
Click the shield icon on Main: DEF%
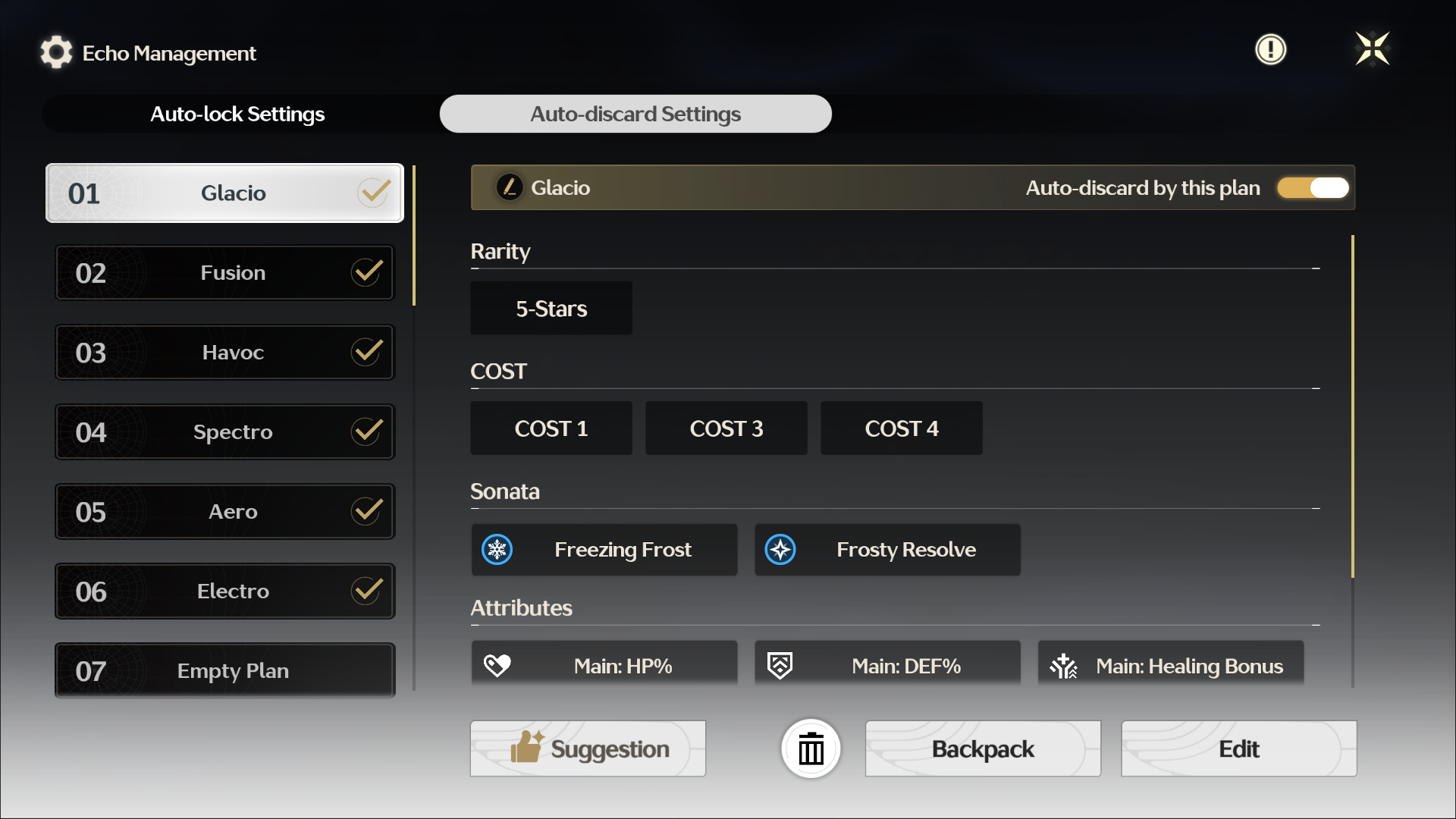780,666
